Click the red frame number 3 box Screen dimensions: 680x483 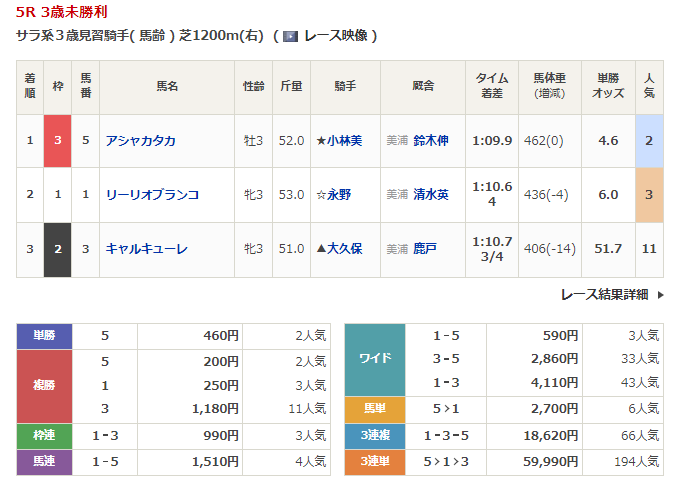point(57,141)
